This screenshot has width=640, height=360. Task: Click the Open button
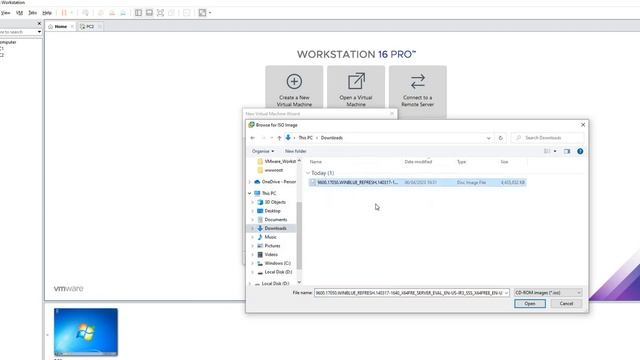coord(530,304)
